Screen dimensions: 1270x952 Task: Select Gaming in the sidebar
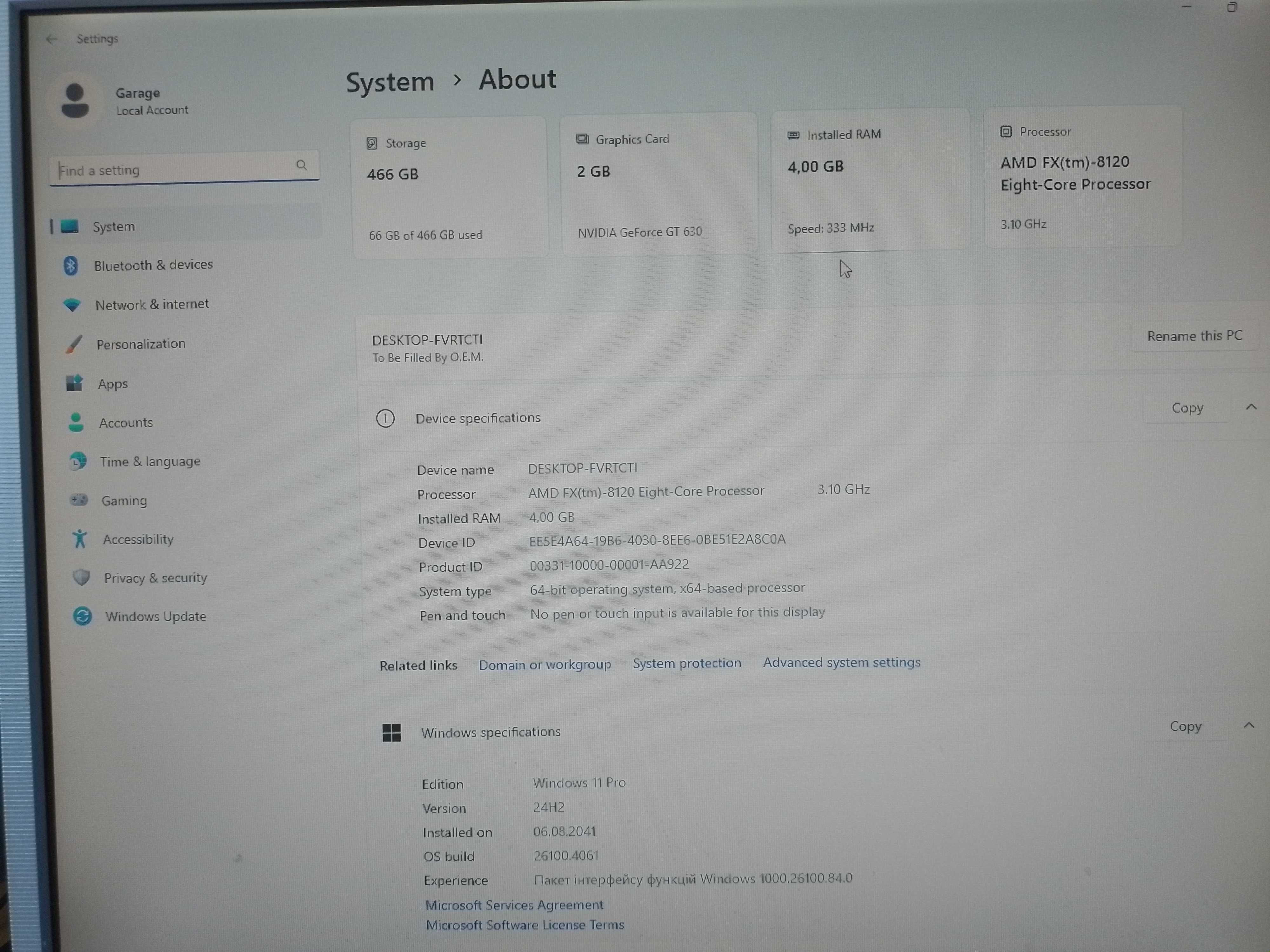click(124, 501)
